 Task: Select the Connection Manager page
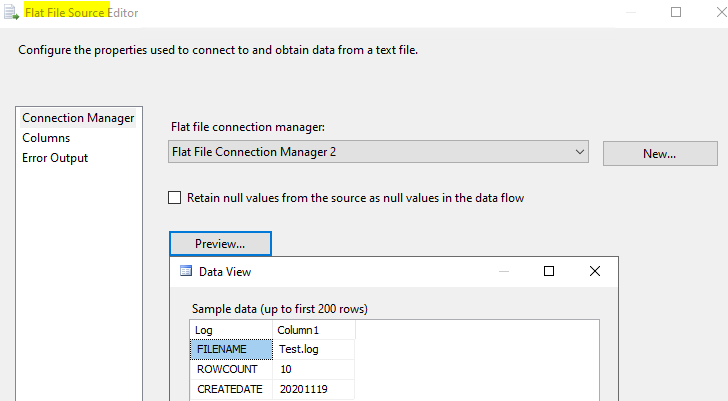(x=78, y=118)
